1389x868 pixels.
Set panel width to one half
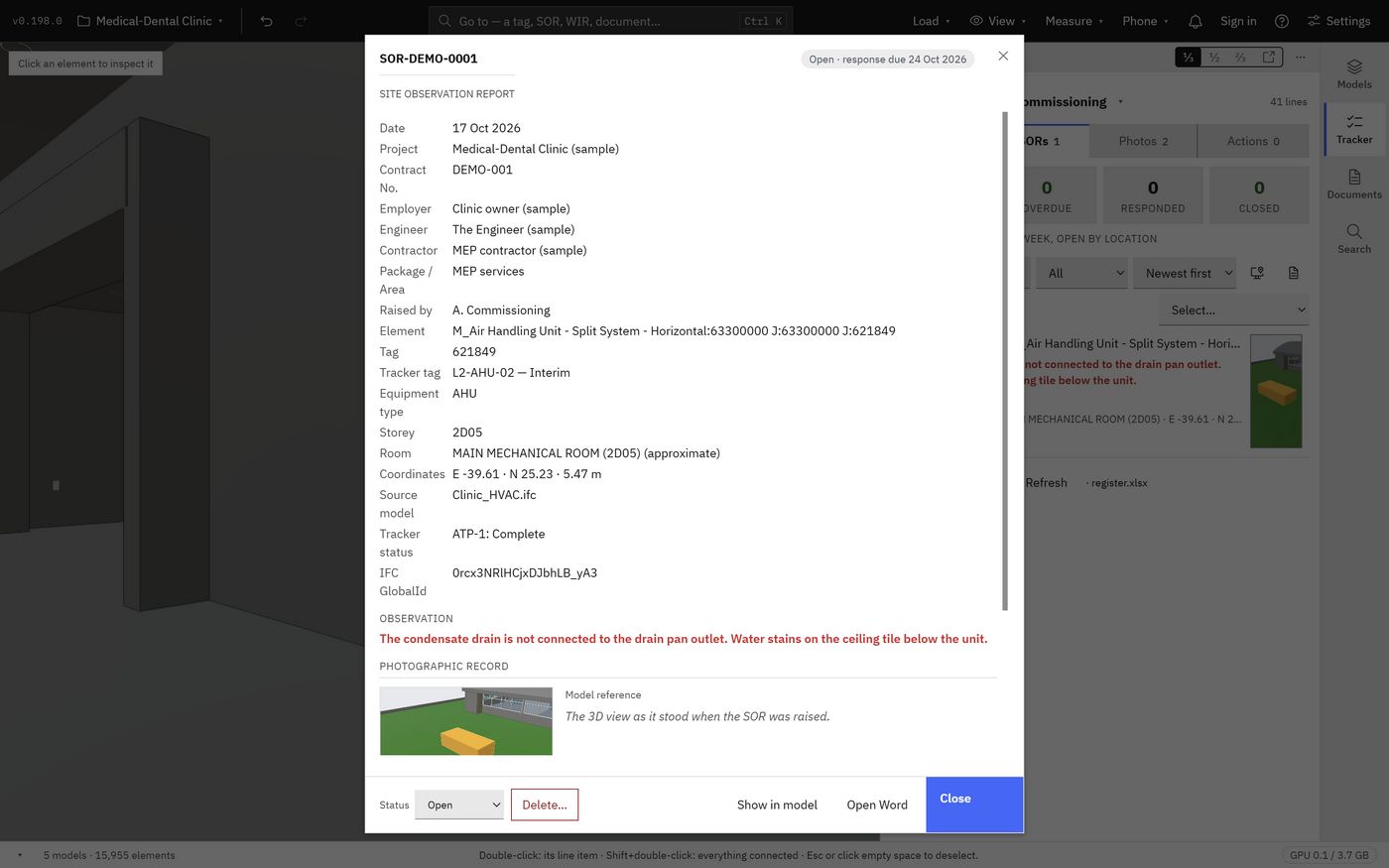tap(1214, 58)
